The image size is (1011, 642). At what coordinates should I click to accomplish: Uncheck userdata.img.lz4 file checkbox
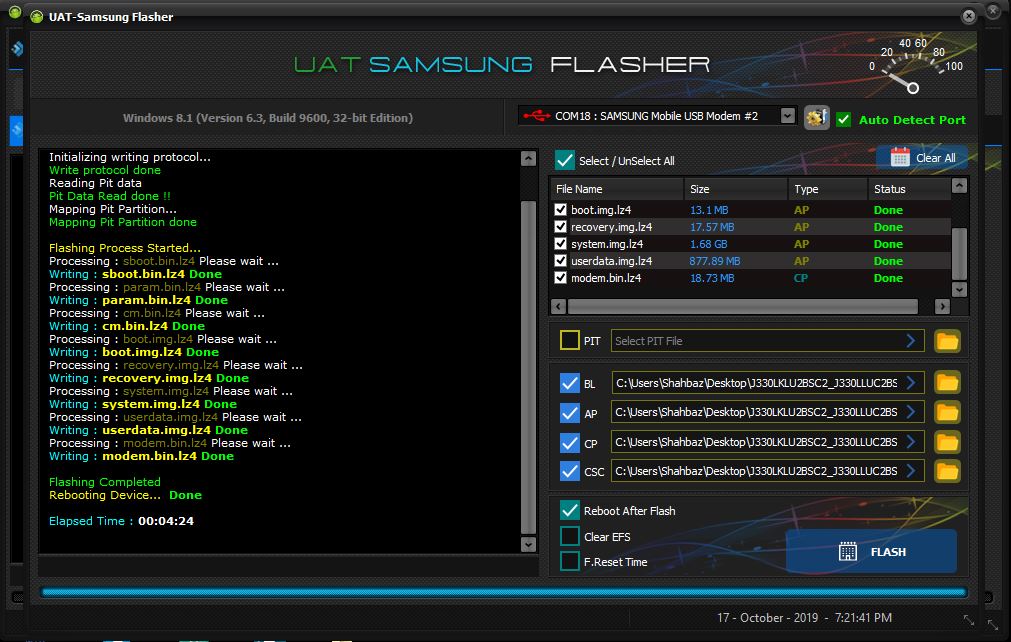click(x=560, y=261)
